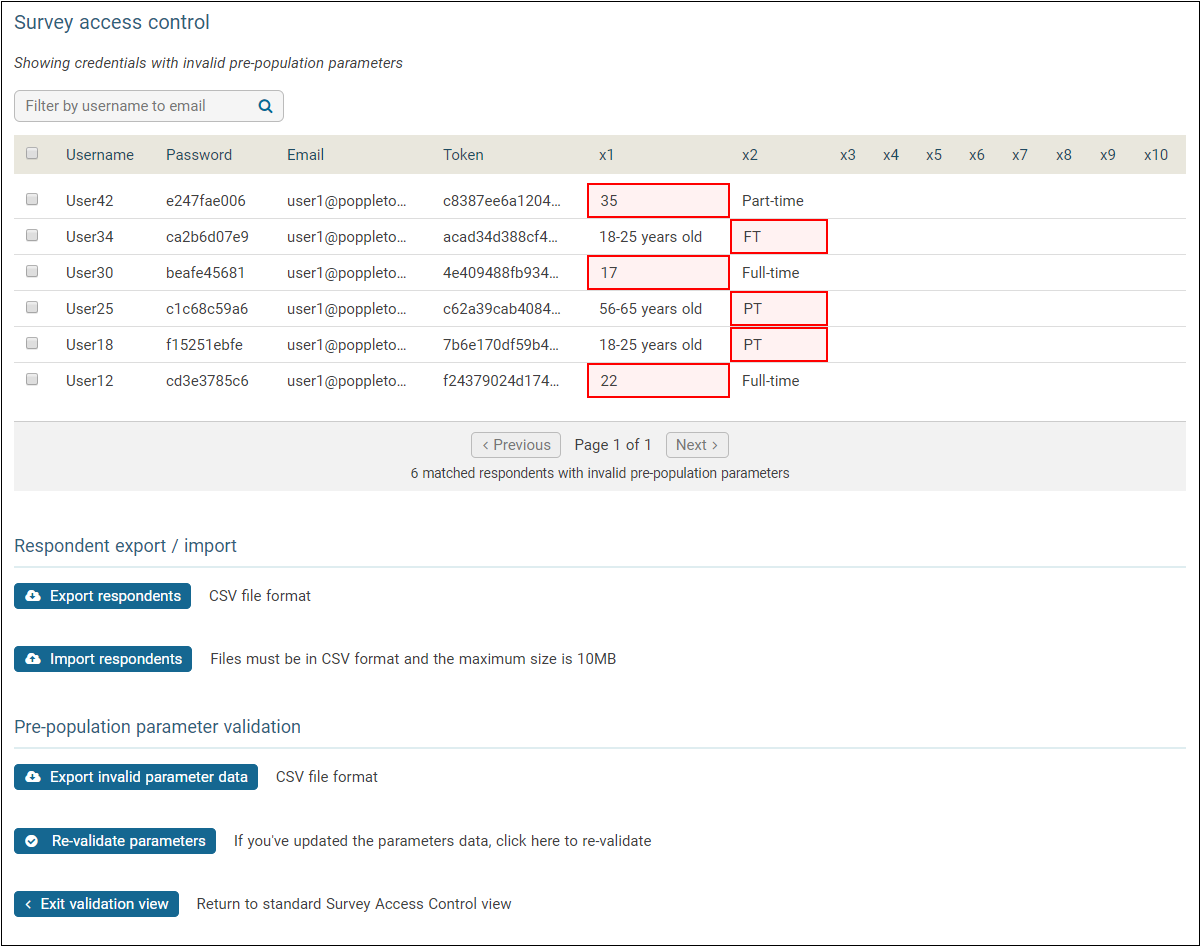Click token 7b6e170df59b4…
The width and height of the screenshot is (1201, 947).
pyautogui.click(x=502, y=345)
